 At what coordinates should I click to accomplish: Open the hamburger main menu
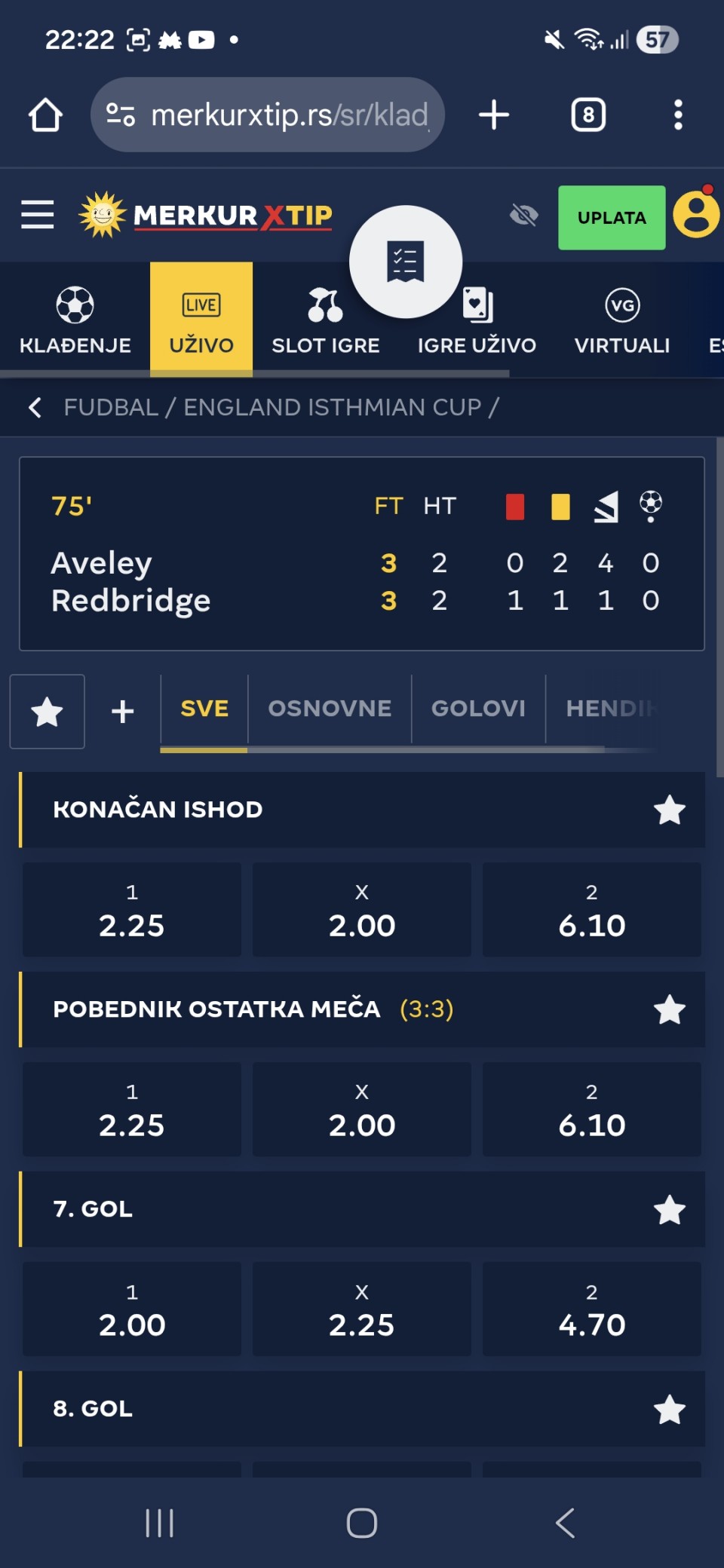pyautogui.click(x=37, y=215)
